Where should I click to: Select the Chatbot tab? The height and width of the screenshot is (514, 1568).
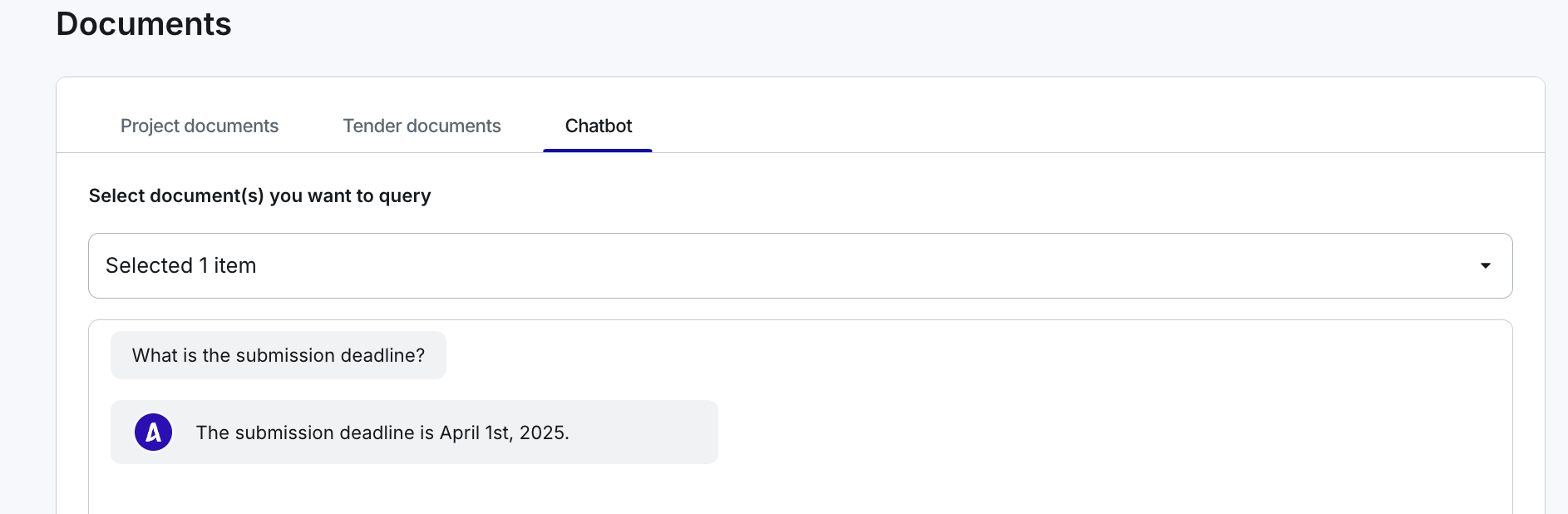598,126
